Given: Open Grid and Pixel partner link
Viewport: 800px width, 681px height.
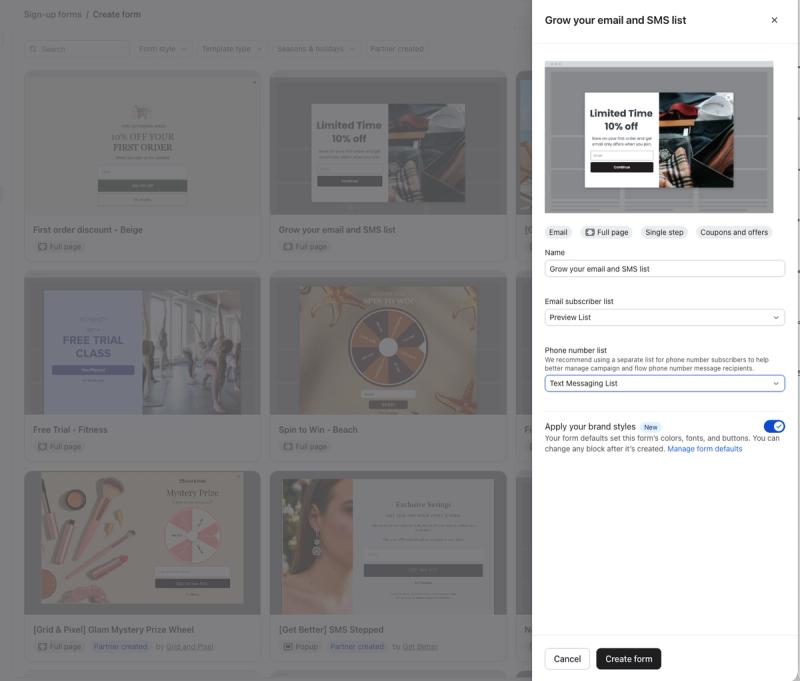Looking at the screenshot, I should 190,647.
